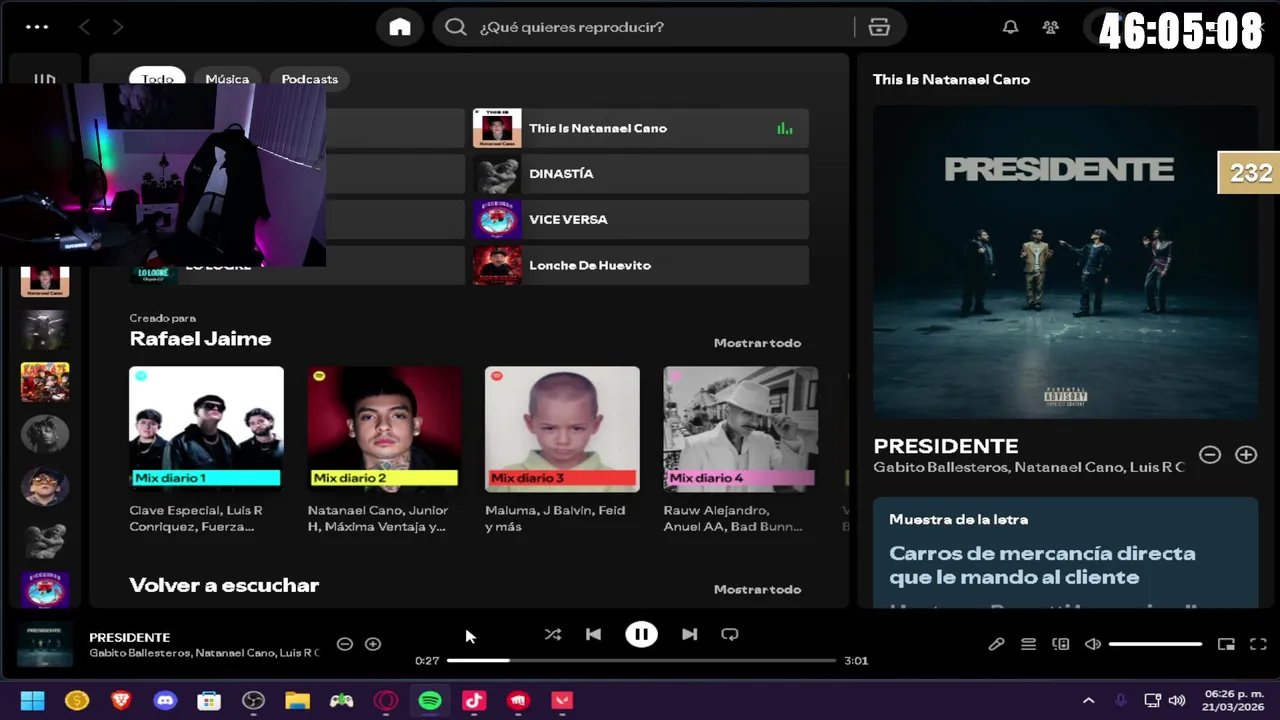The image size is (1280, 720).
Task: Open the PRESIDENTE cover art in right panel
Action: (x=1065, y=262)
